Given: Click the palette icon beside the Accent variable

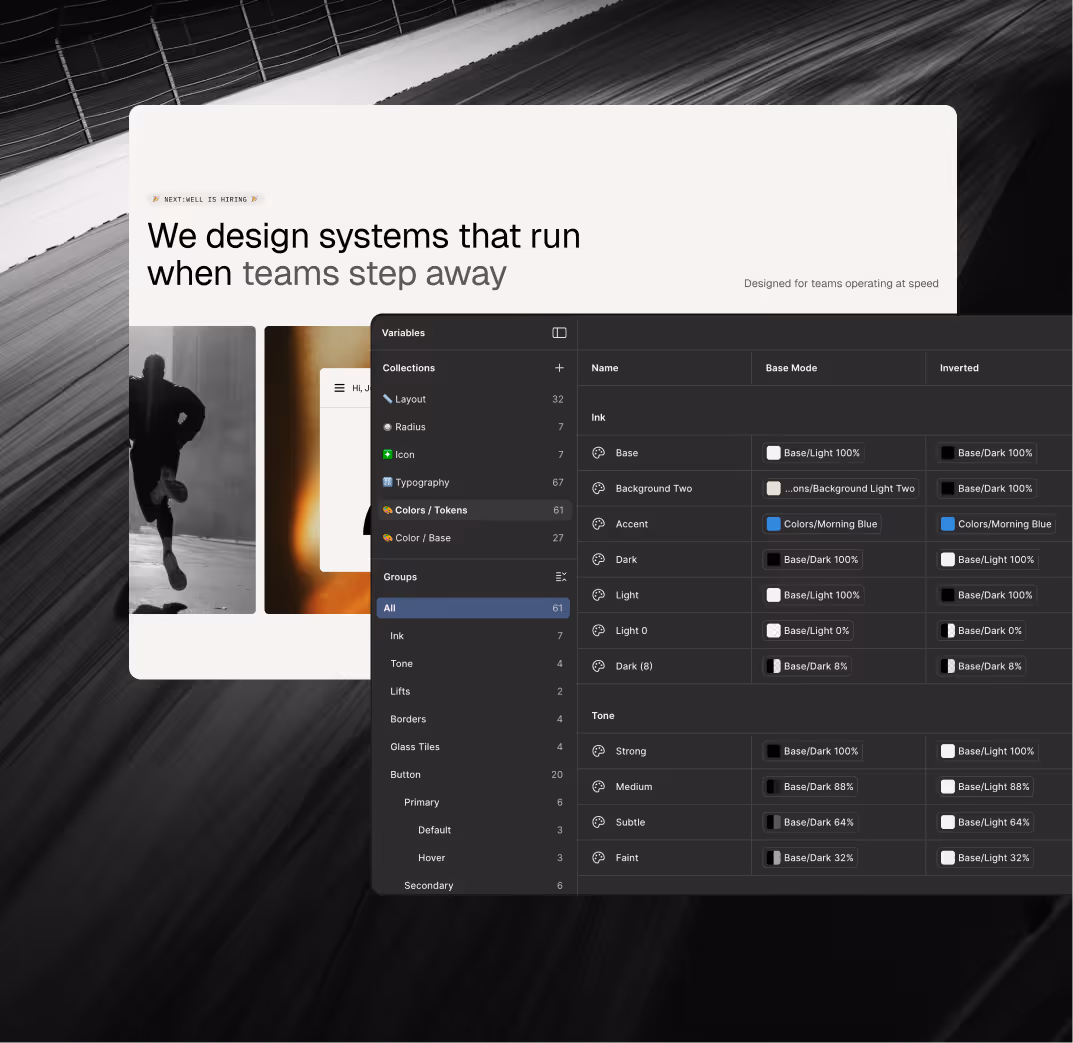Looking at the screenshot, I should coord(598,524).
